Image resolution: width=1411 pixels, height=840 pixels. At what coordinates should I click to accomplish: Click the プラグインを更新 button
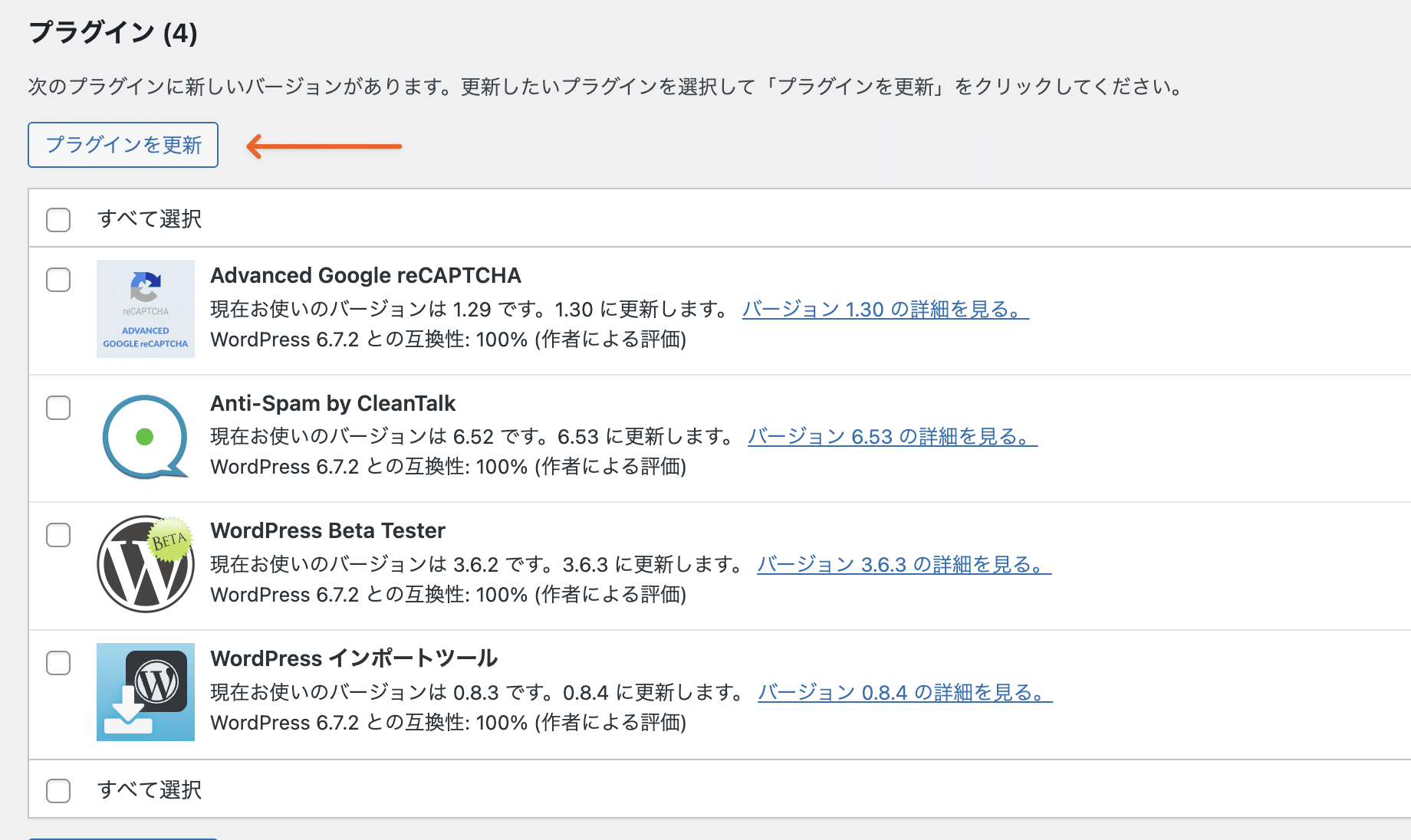(x=123, y=145)
